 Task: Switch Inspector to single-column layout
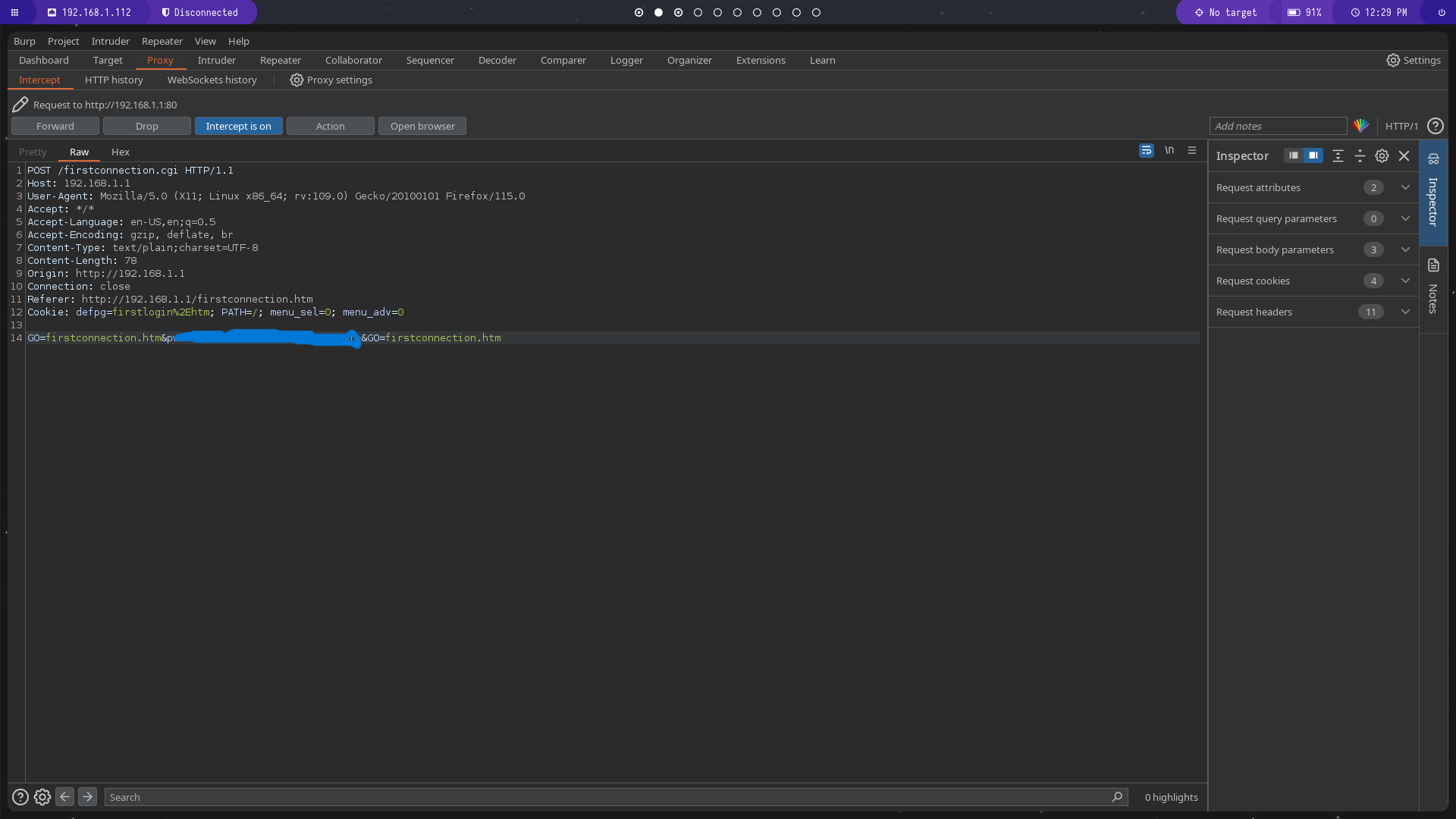[1293, 155]
